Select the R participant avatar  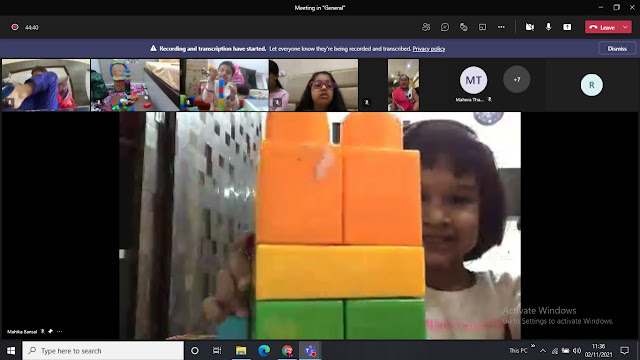591,85
